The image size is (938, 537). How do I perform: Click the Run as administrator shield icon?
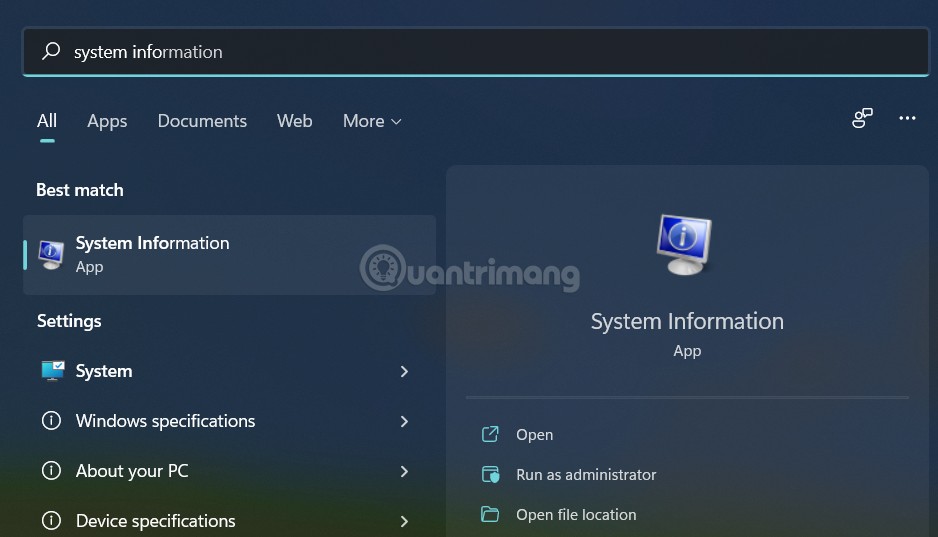click(491, 474)
